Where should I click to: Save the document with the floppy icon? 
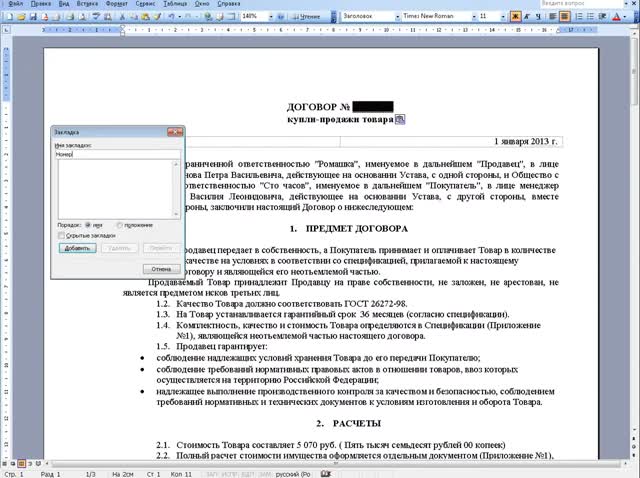point(33,17)
